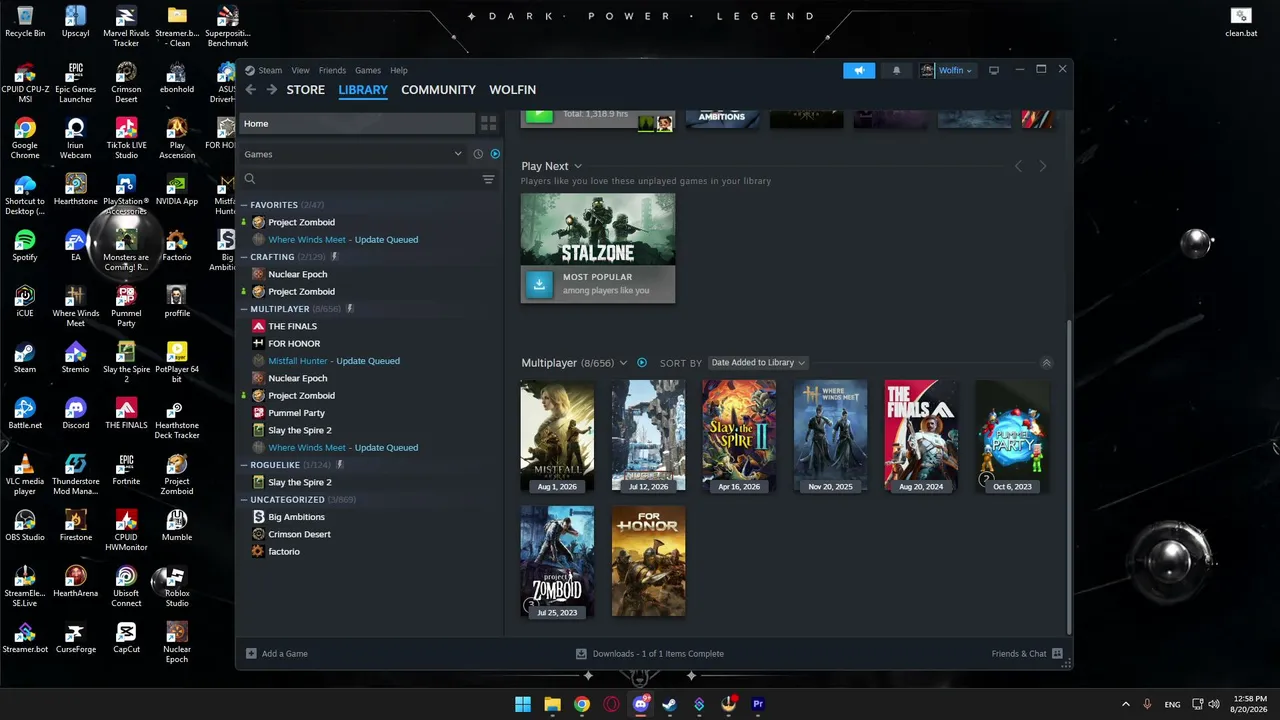
Task: Open the Date Added to Library sort dropdown
Action: click(758, 363)
